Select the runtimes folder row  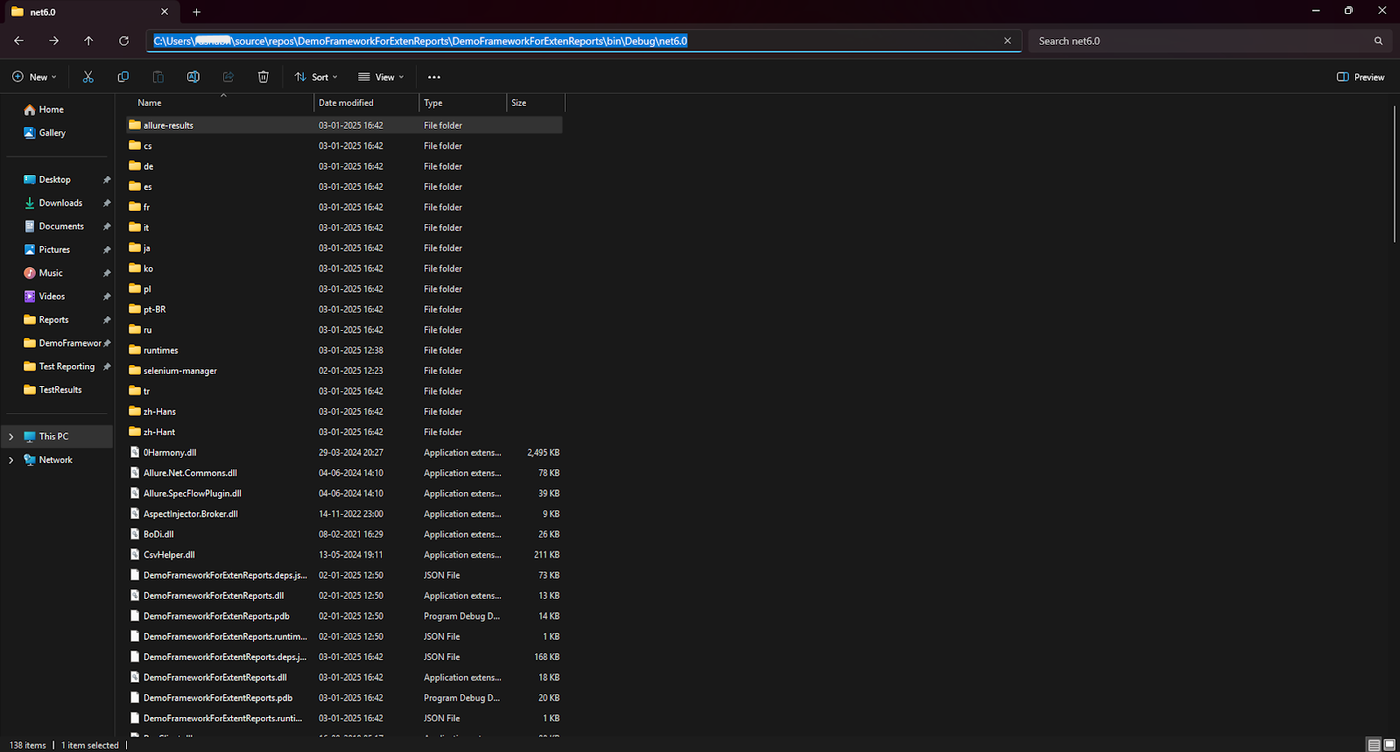pyautogui.click(x=344, y=351)
